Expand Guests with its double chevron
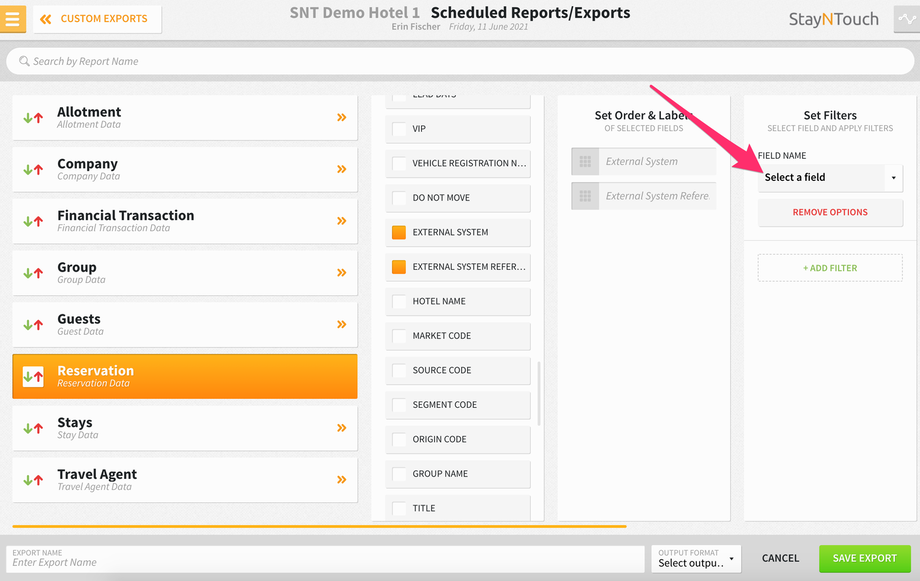This screenshot has width=920, height=581. (x=341, y=324)
